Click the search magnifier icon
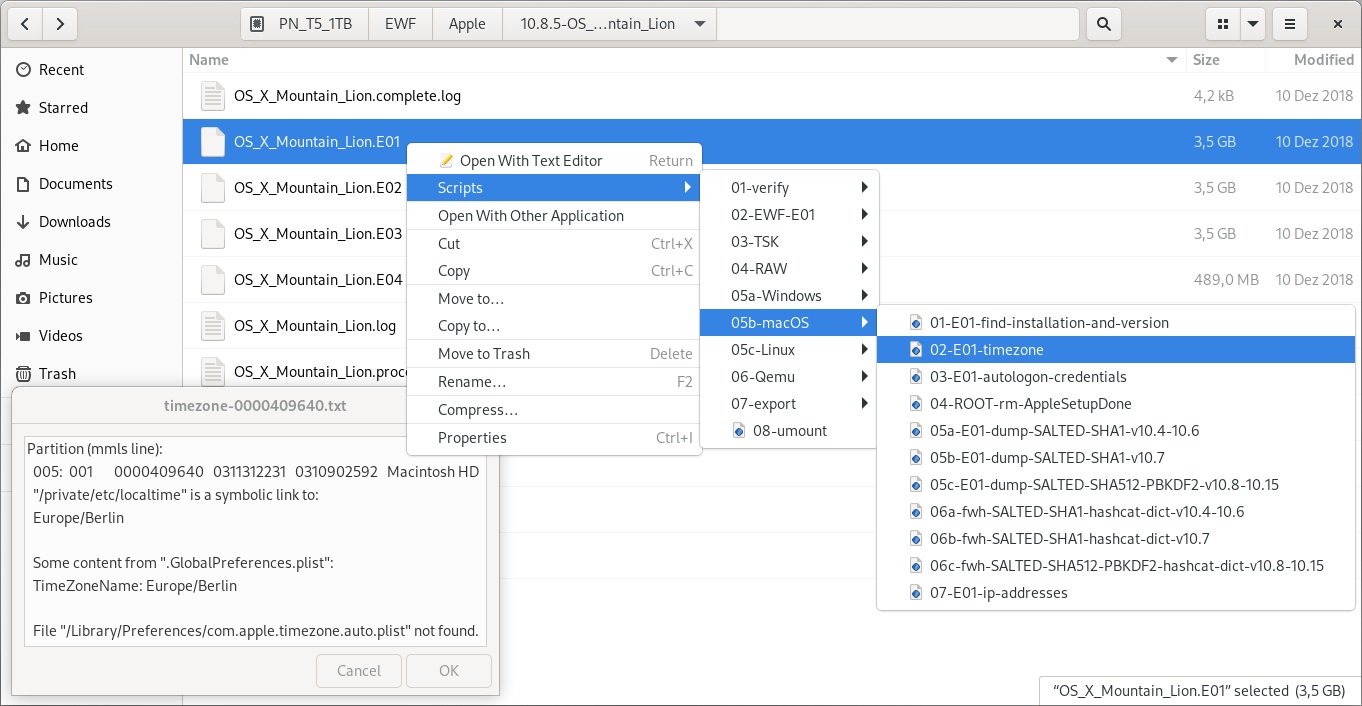The height and width of the screenshot is (706, 1362). [1104, 23]
